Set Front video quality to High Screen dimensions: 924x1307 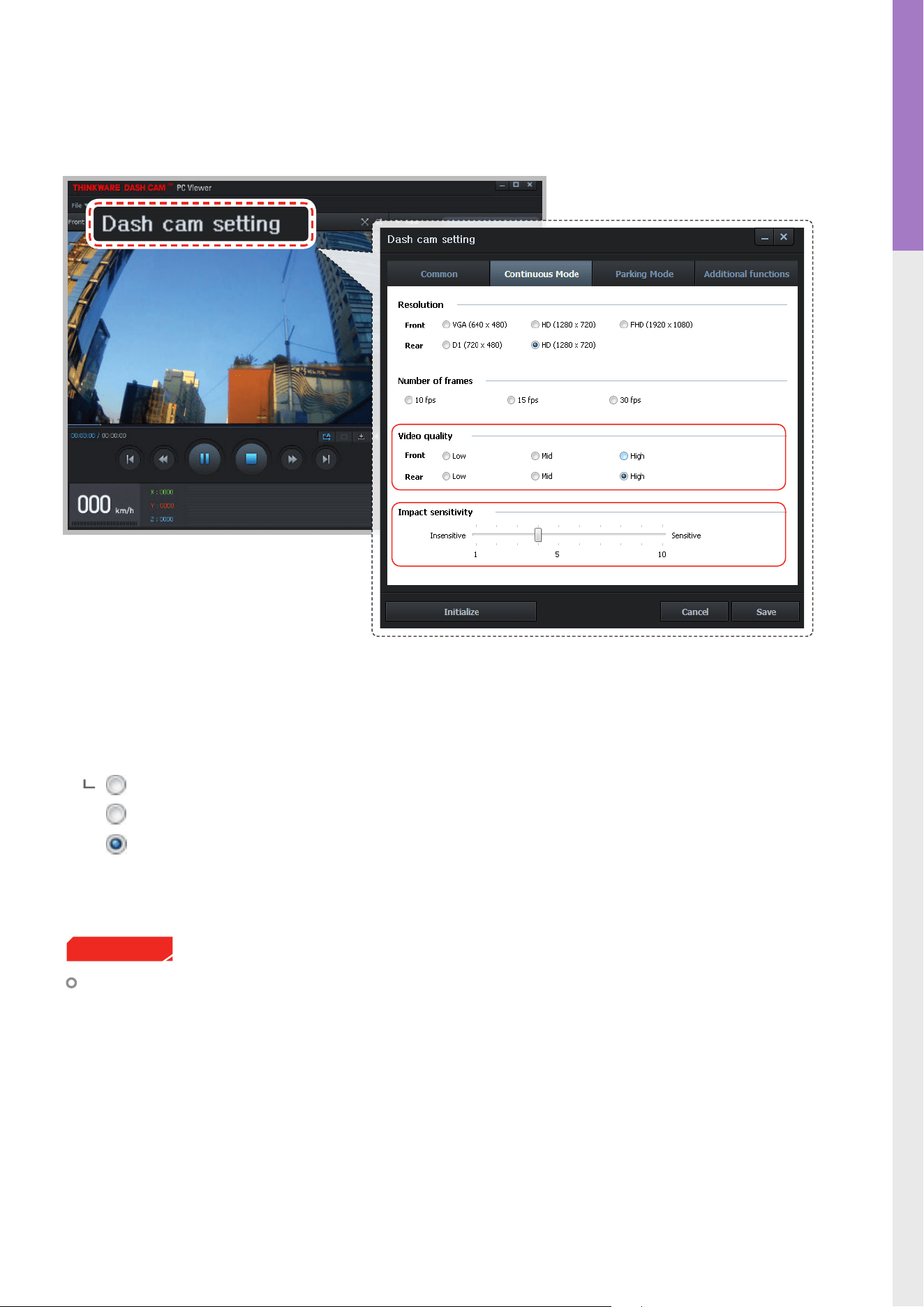pos(624,456)
